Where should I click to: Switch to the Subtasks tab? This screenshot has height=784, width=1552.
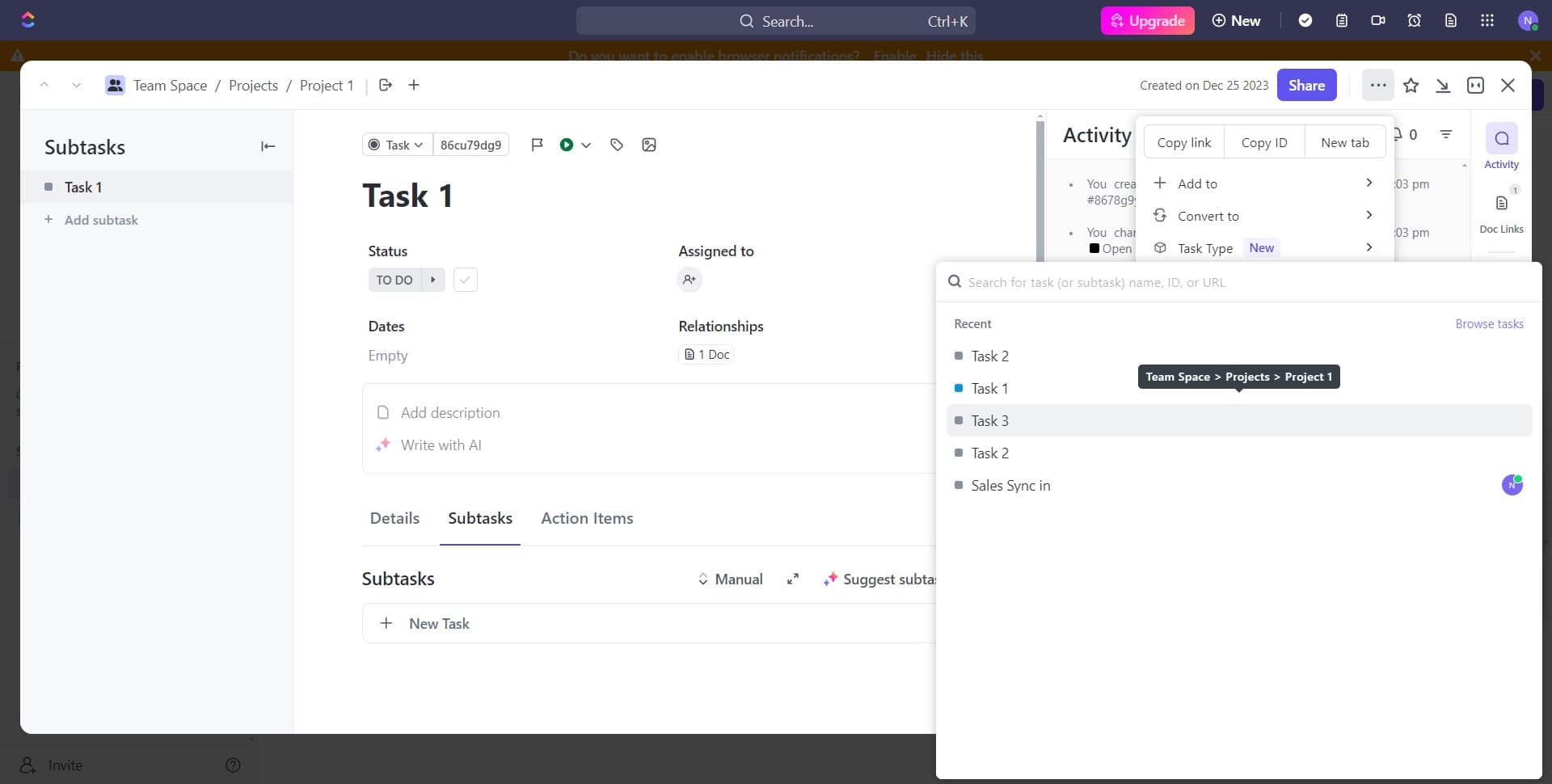tap(480, 518)
